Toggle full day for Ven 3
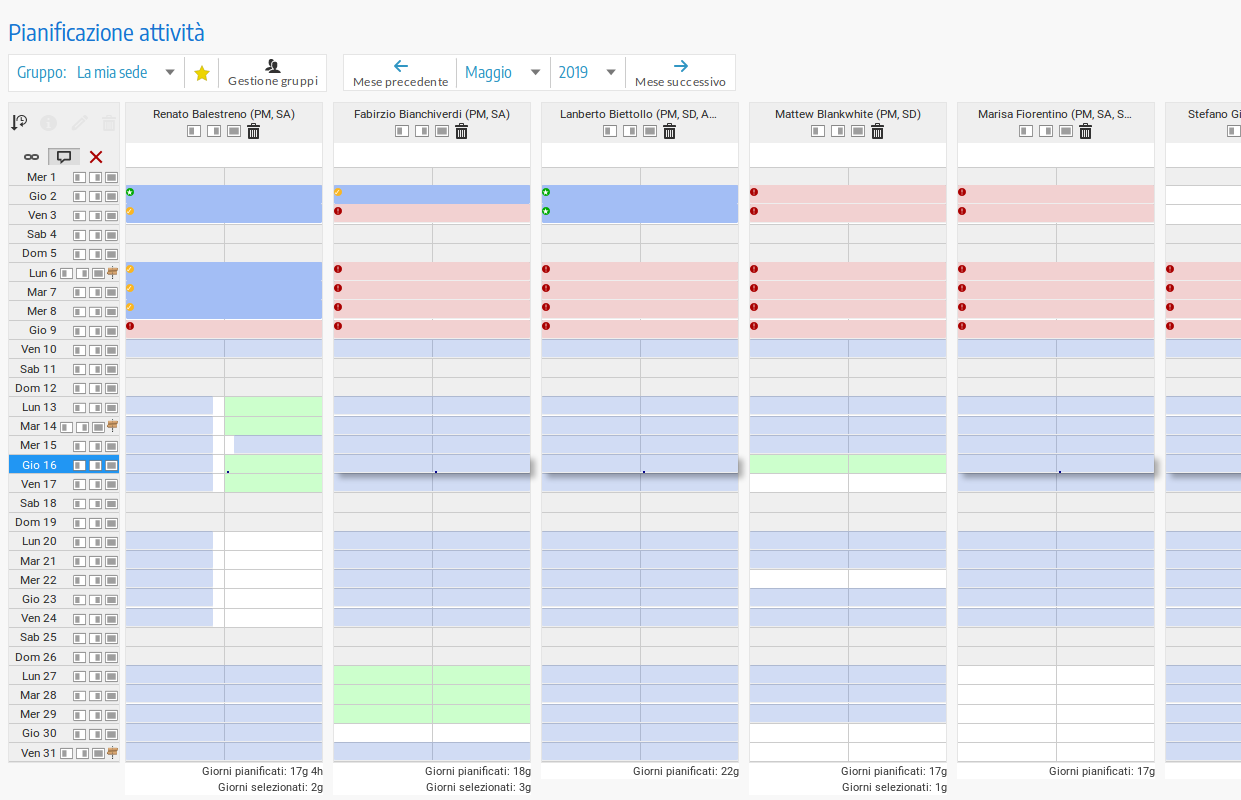 tap(111, 216)
